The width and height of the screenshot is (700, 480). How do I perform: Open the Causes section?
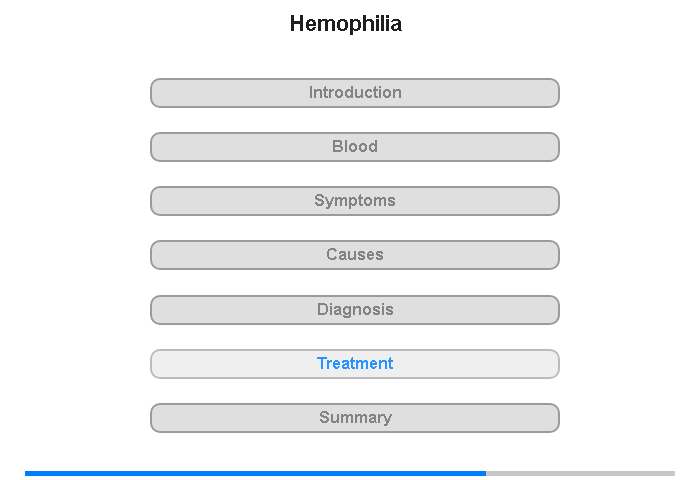tap(355, 255)
